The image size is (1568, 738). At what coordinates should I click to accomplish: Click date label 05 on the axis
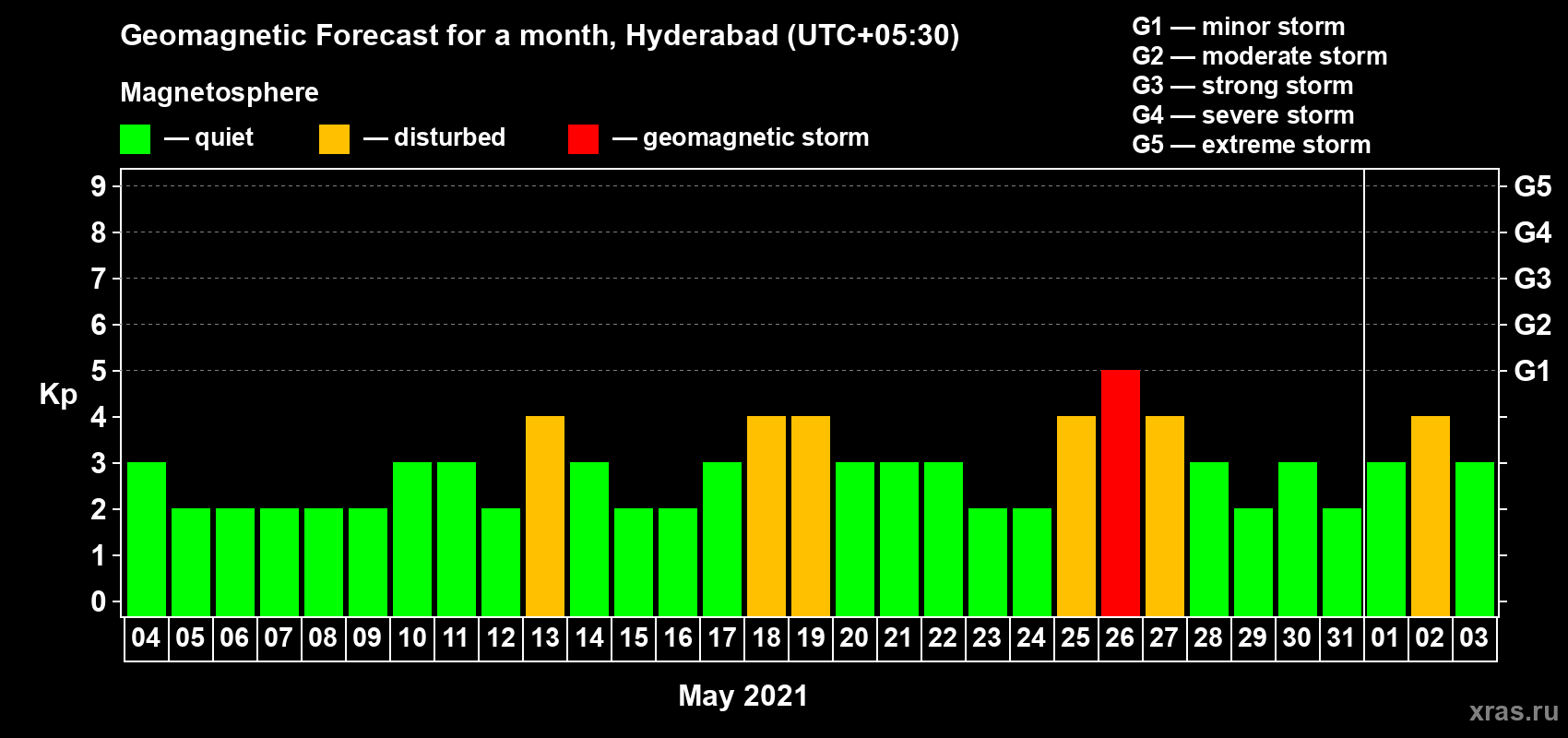(190, 638)
